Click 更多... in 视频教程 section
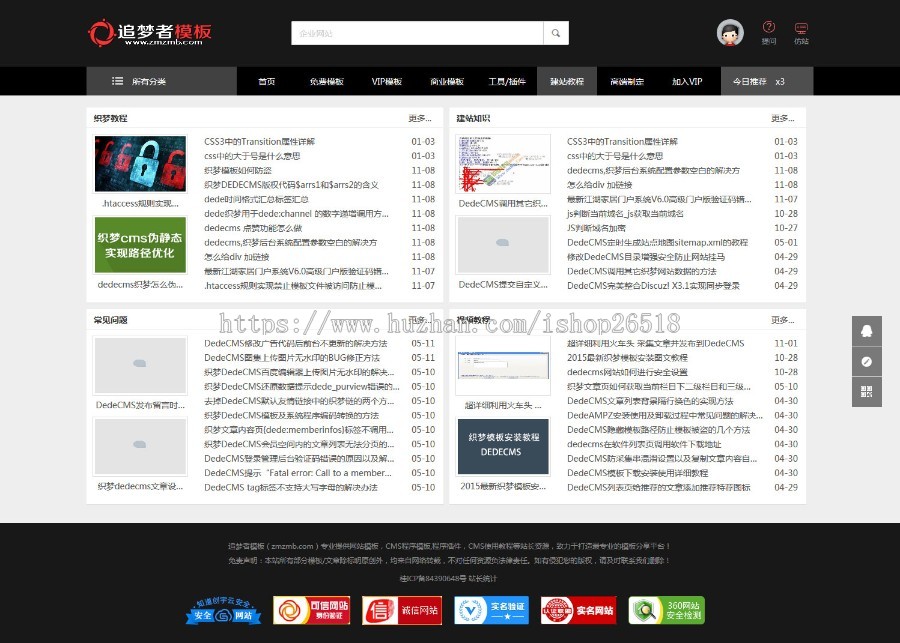 coord(782,320)
